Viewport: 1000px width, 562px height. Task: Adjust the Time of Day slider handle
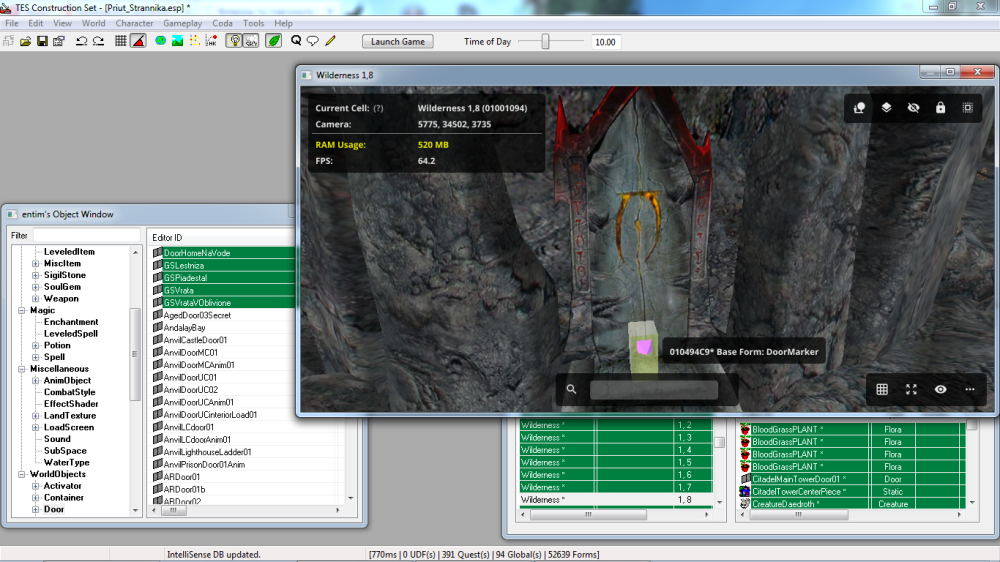[x=545, y=41]
